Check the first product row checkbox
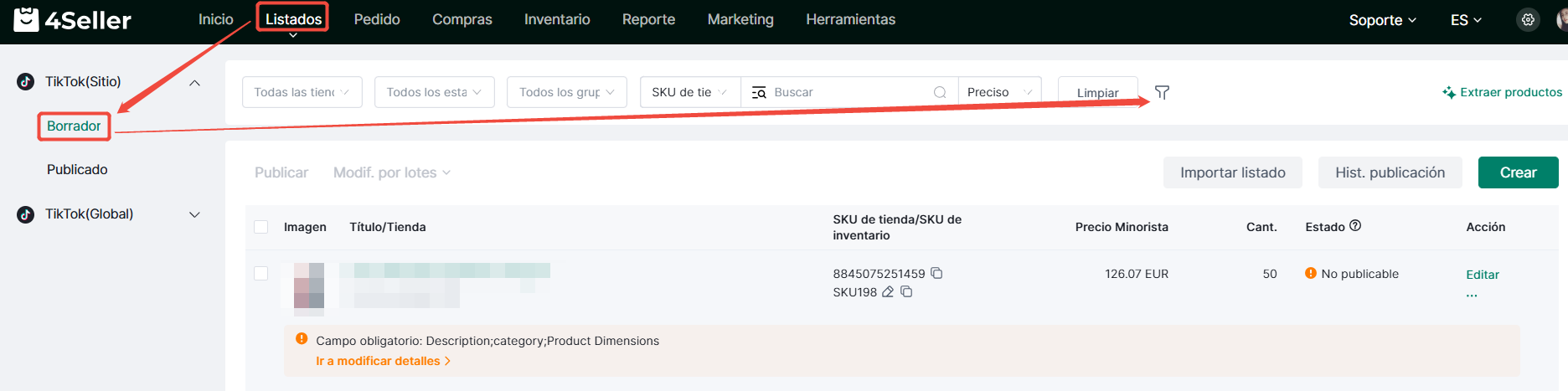This screenshot has width=1568, height=391. coord(261,274)
